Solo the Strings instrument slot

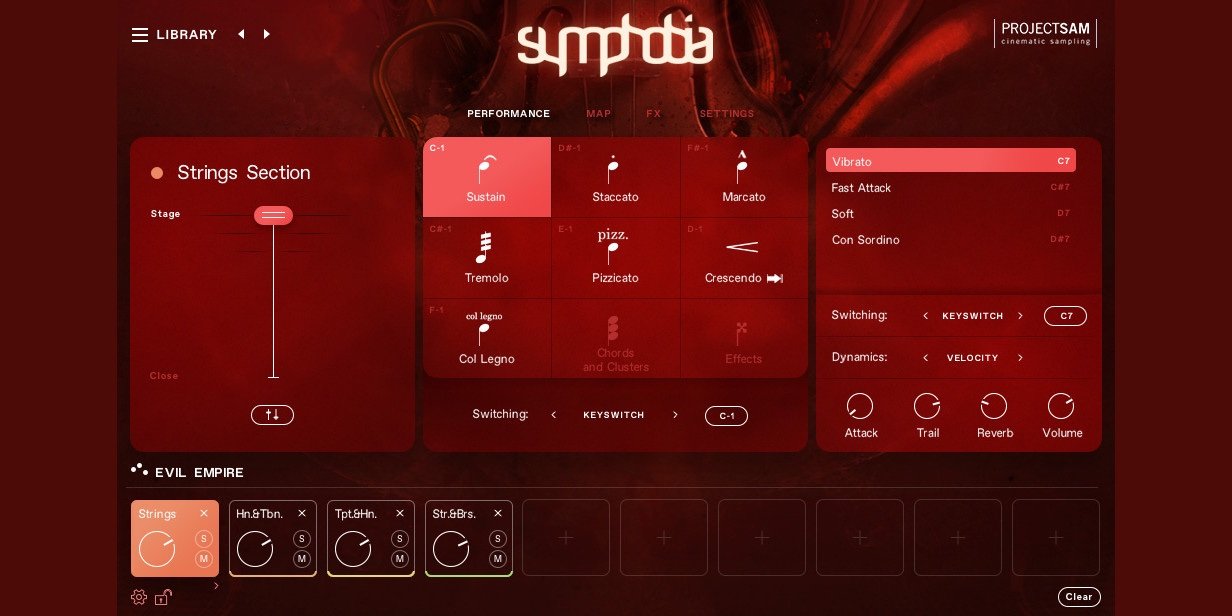point(203,538)
